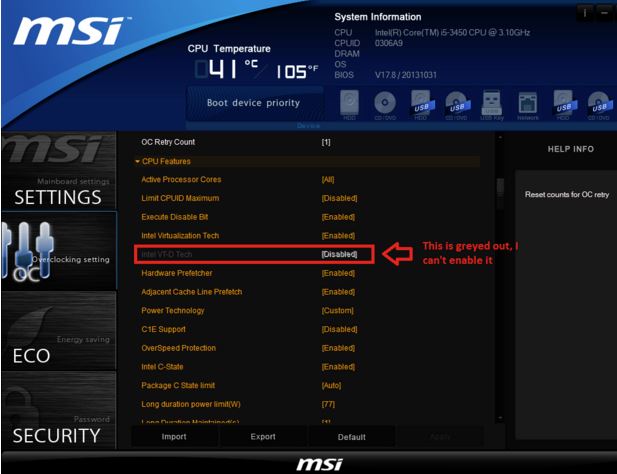The width and height of the screenshot is (617, 474).
Task: Select USB CD/DVD icon beside USB Key
Action: (x=457, y=105)
